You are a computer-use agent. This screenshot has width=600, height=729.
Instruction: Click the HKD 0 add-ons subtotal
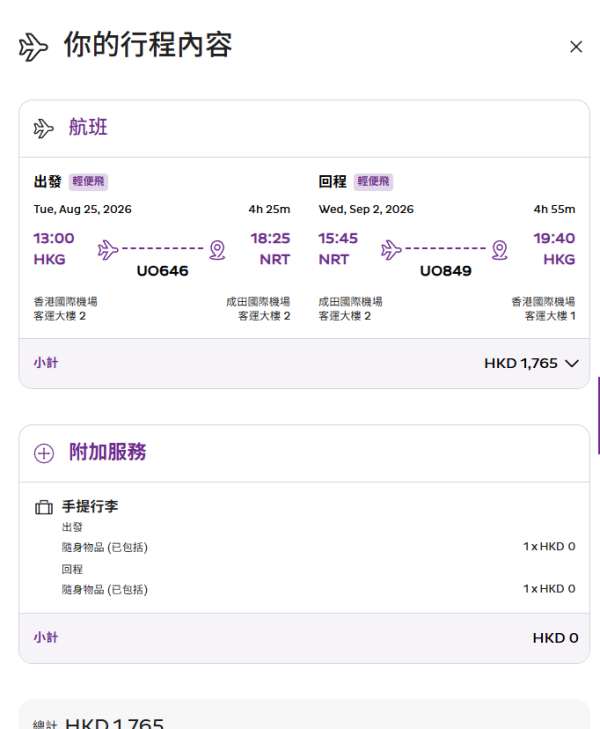[555, 638]
